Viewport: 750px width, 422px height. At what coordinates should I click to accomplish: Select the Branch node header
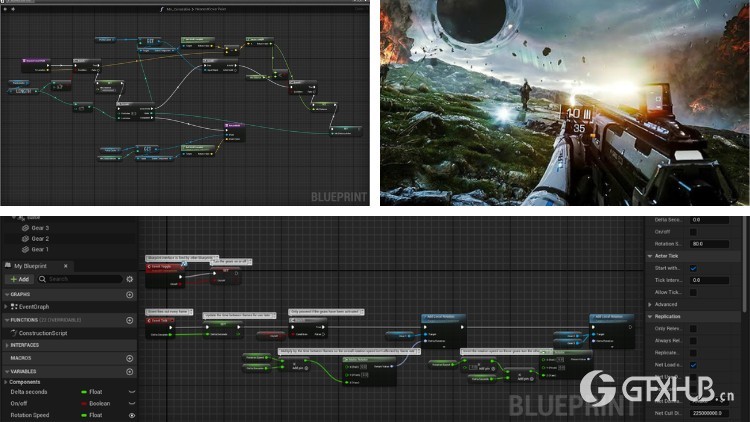(x=308, y=320)
